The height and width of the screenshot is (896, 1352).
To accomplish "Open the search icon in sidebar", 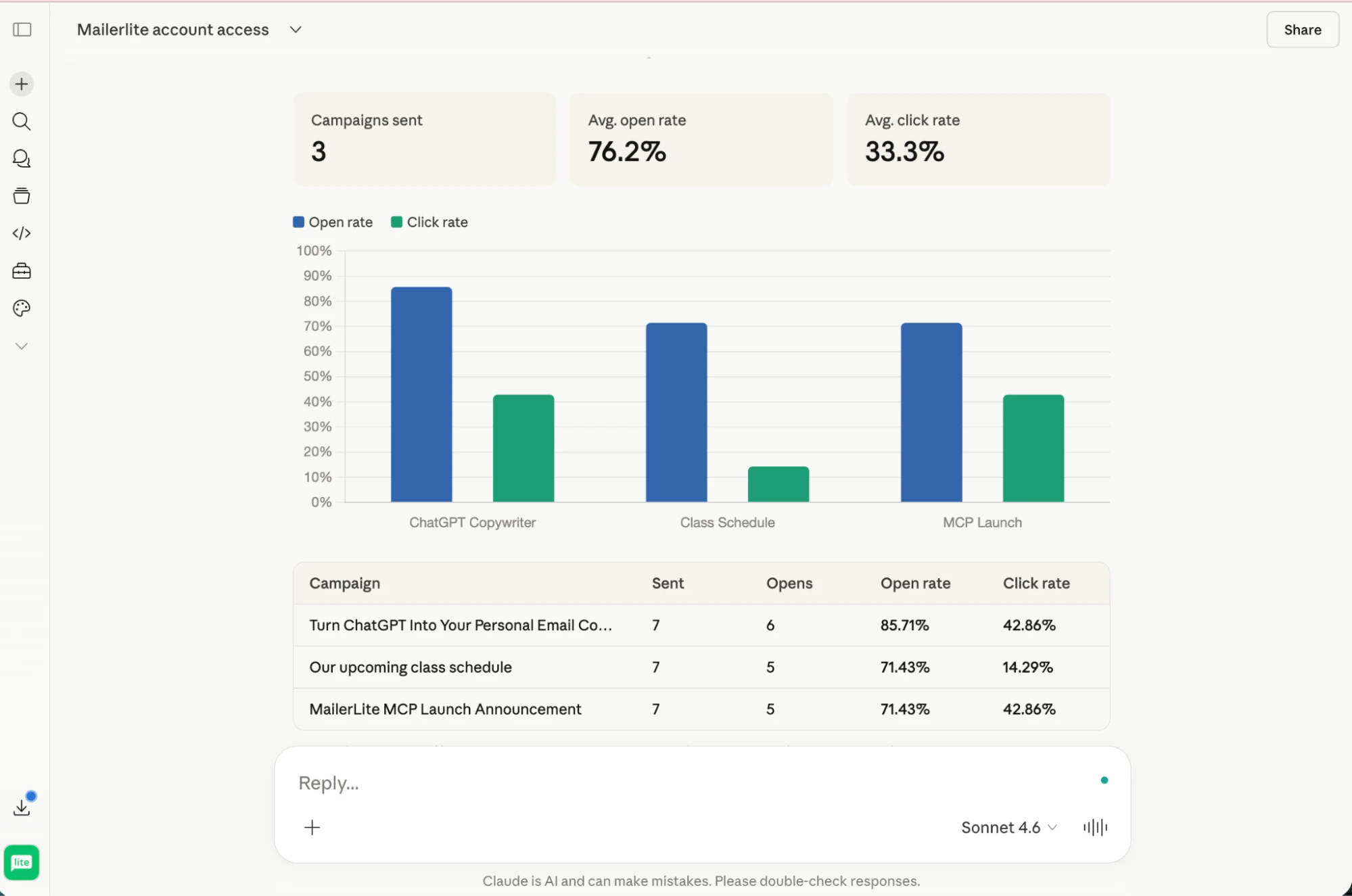I will click(22, 122).
